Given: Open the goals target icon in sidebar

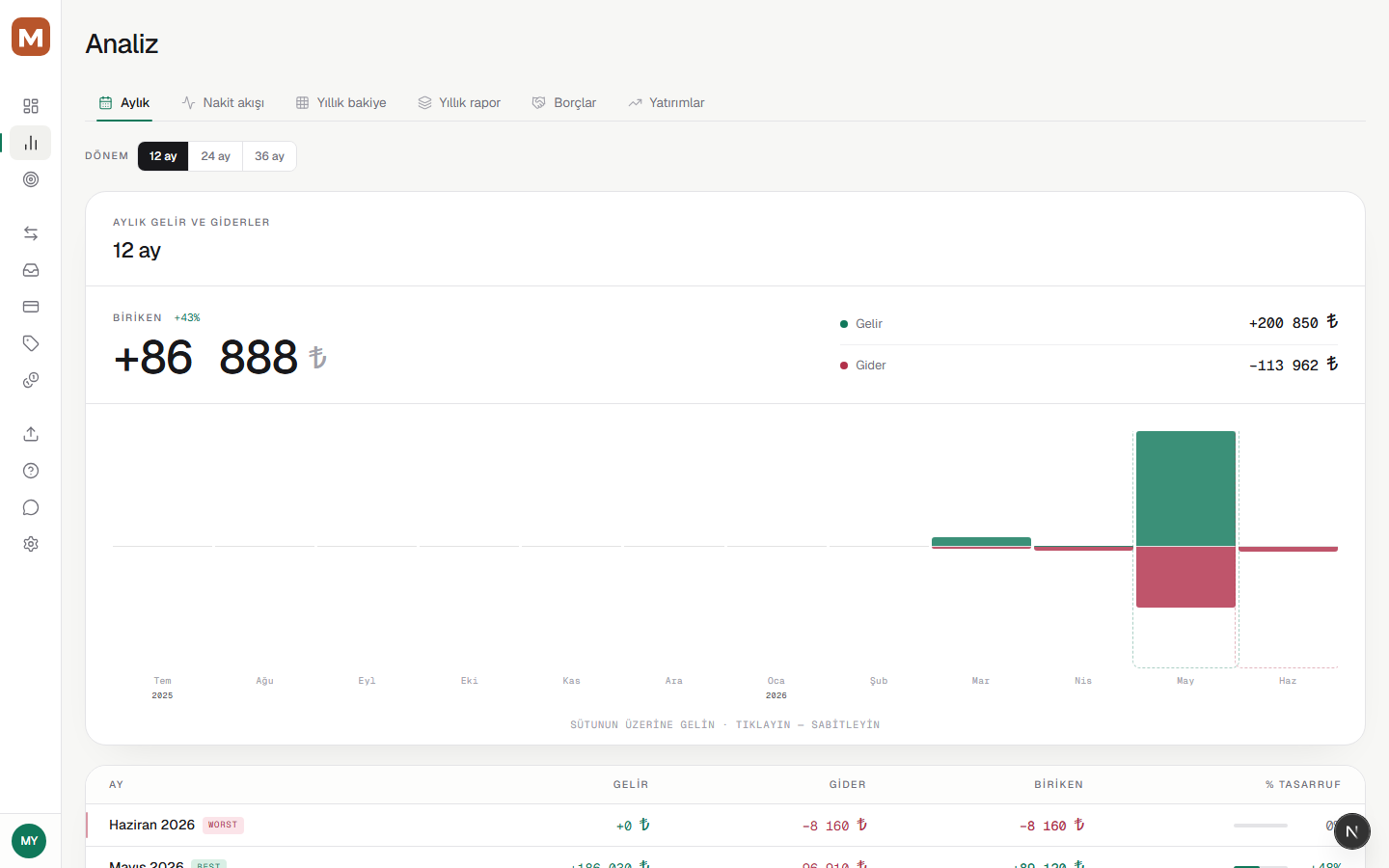Looking at the screenshot, I should pos(31,179).
